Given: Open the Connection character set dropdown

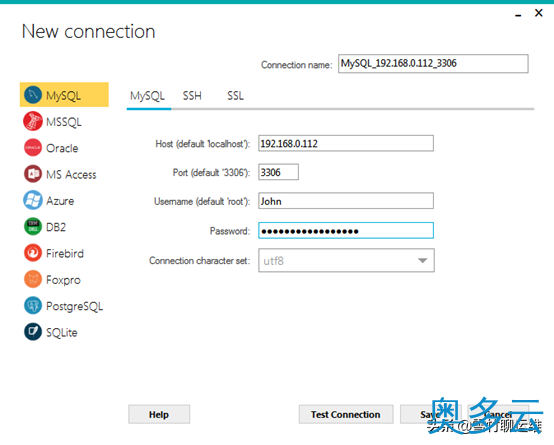Looking at the screenshot, I should pyautogui.click(x=346, y=260).
